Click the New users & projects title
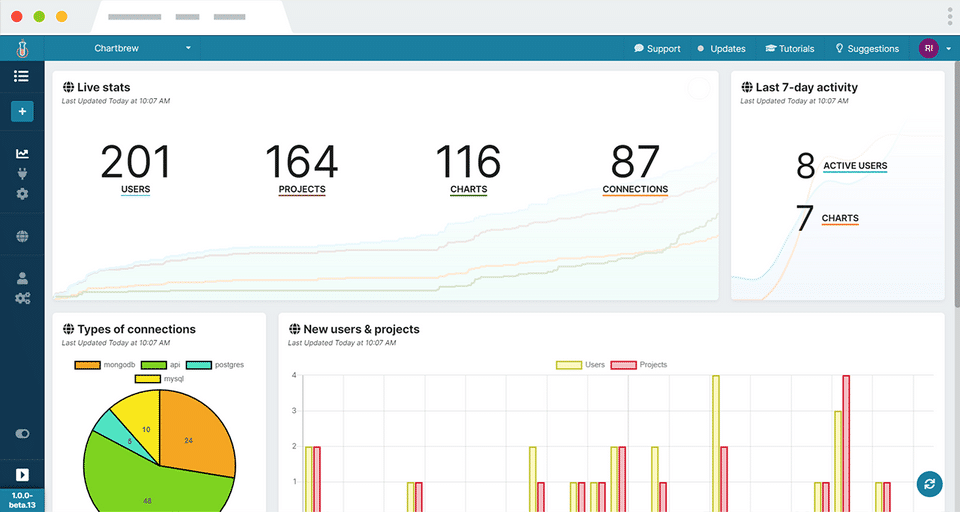 coord(361,329)
